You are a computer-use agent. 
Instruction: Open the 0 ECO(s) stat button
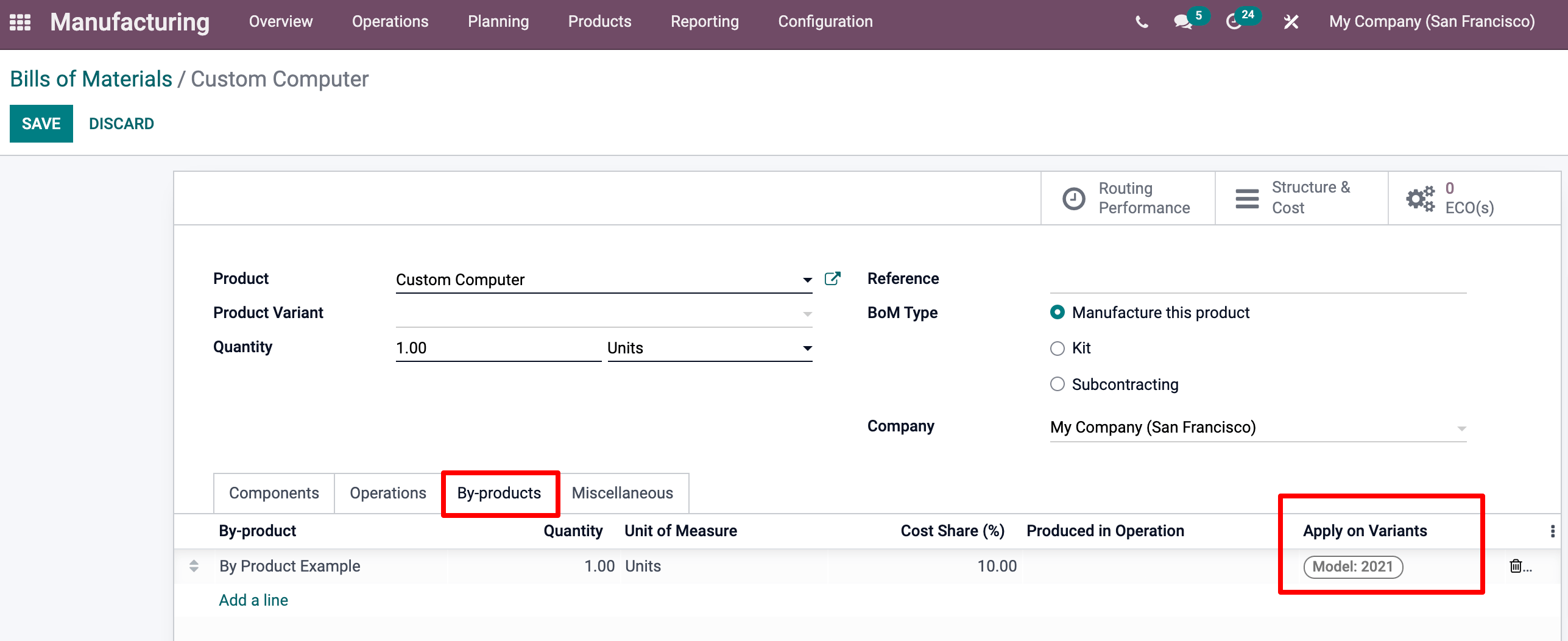click(1474, 199)
